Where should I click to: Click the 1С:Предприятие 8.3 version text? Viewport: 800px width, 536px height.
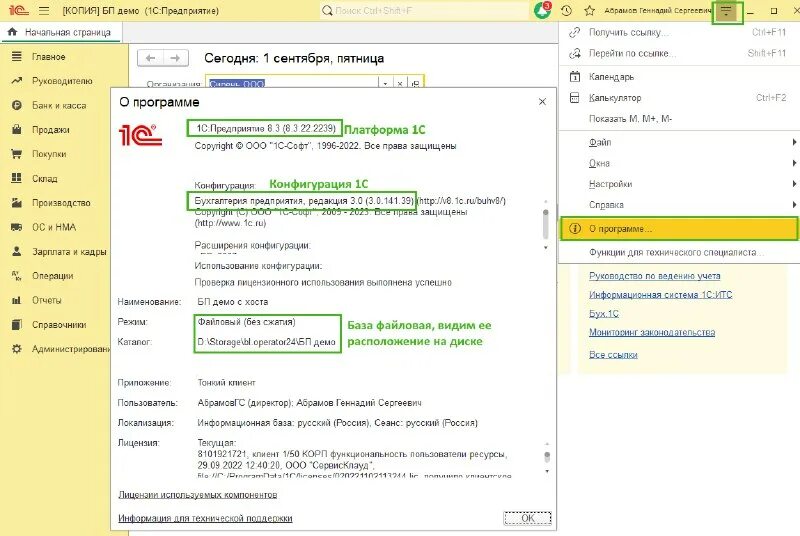266,129
